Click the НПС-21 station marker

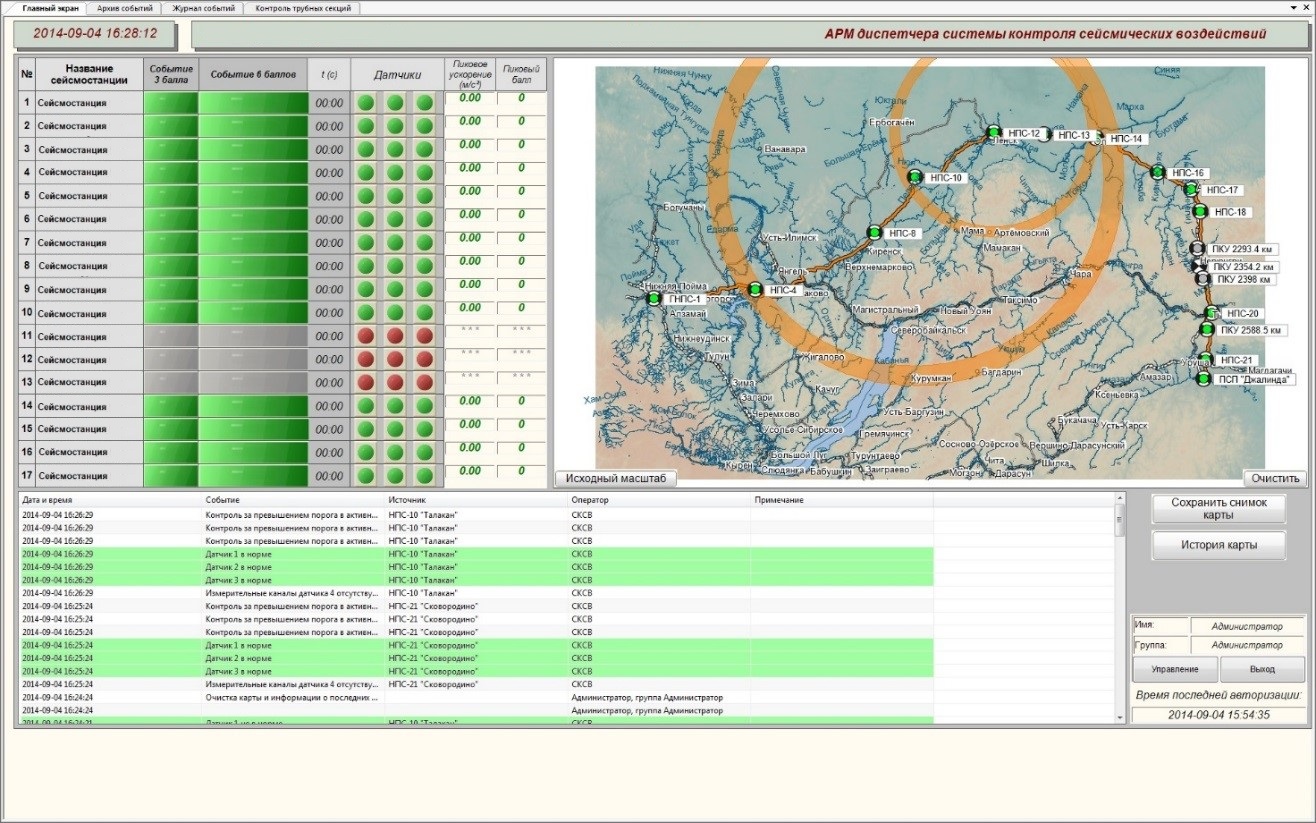pos(1206,360)
